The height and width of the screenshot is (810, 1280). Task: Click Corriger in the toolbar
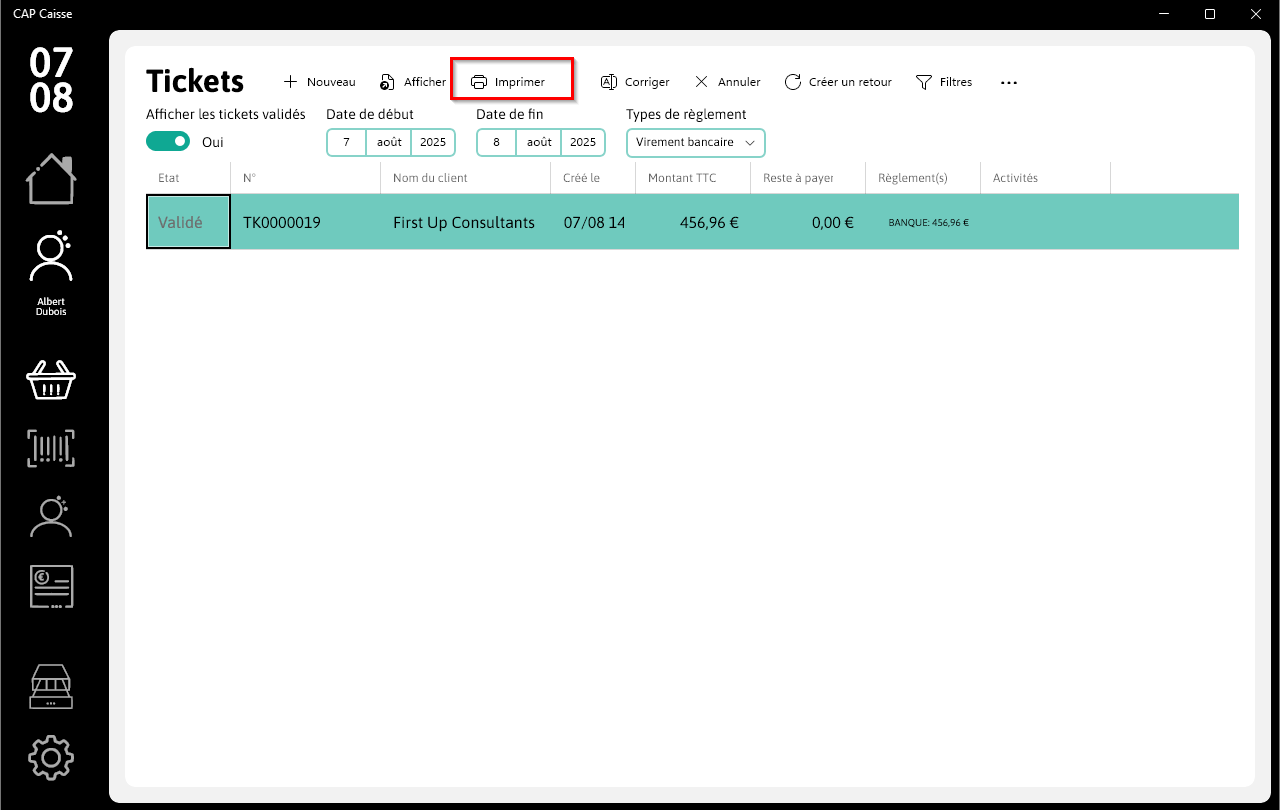pos(635,82)
